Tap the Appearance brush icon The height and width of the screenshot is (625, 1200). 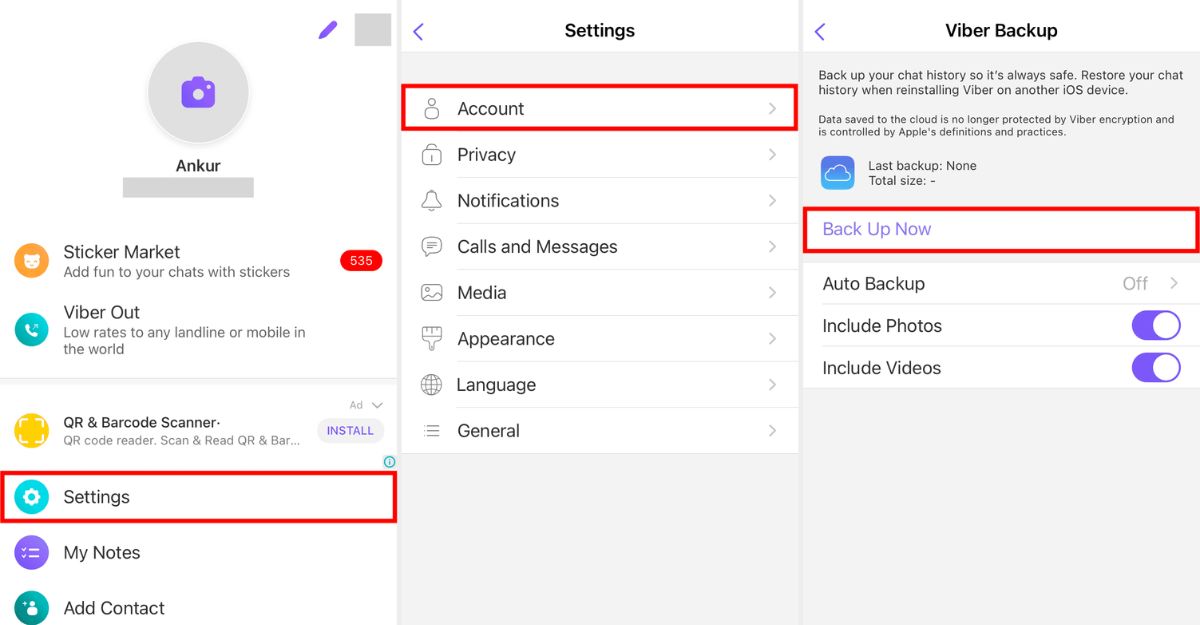click(x=431, y=339)
